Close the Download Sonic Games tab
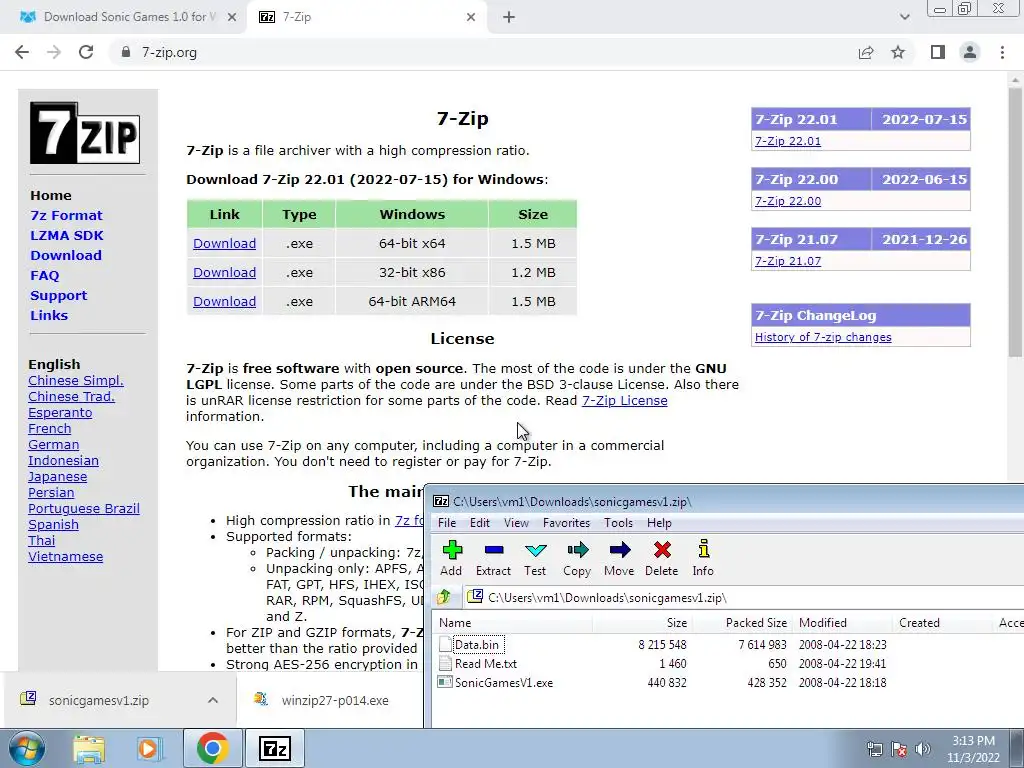Image resolution: width=1024 pixels, height=768 pixels. [232, 18]
